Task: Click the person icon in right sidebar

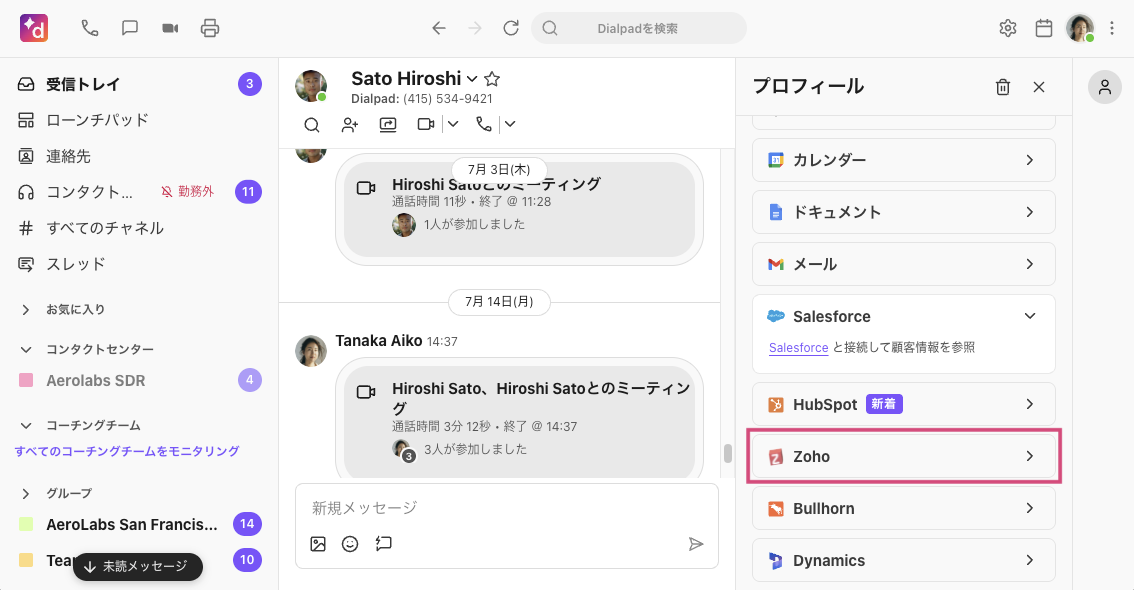Action: (1104, 87)
